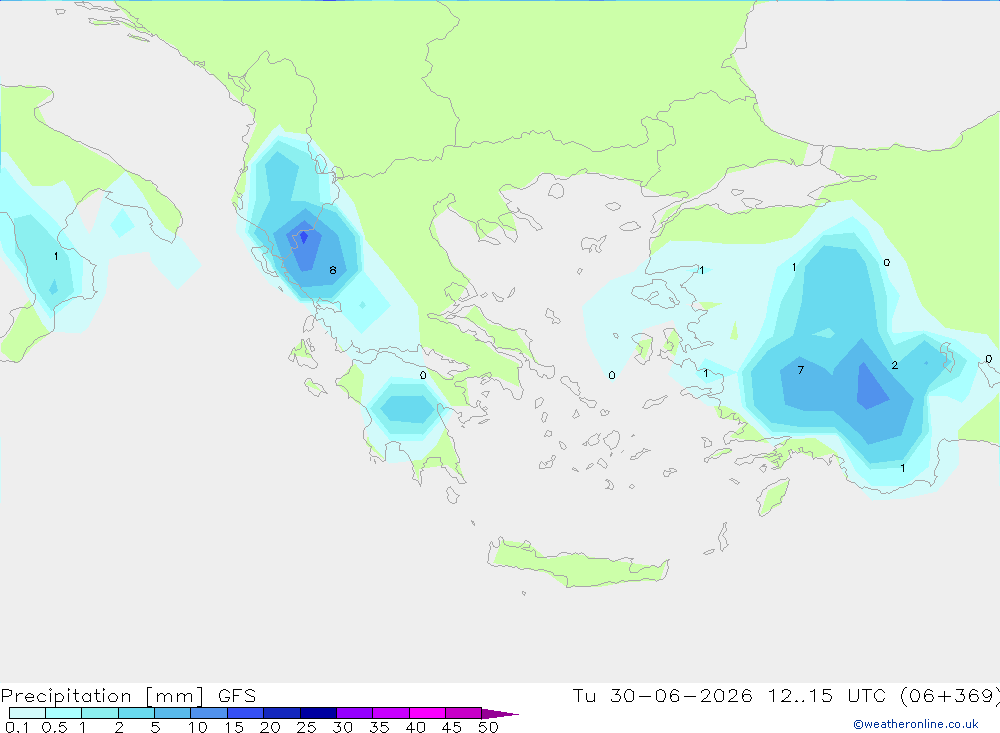Pick the 25–30 mm navy legend swatch
Image resolution: width=1000 pixels, height=733 pixels.
coord(318,713)
